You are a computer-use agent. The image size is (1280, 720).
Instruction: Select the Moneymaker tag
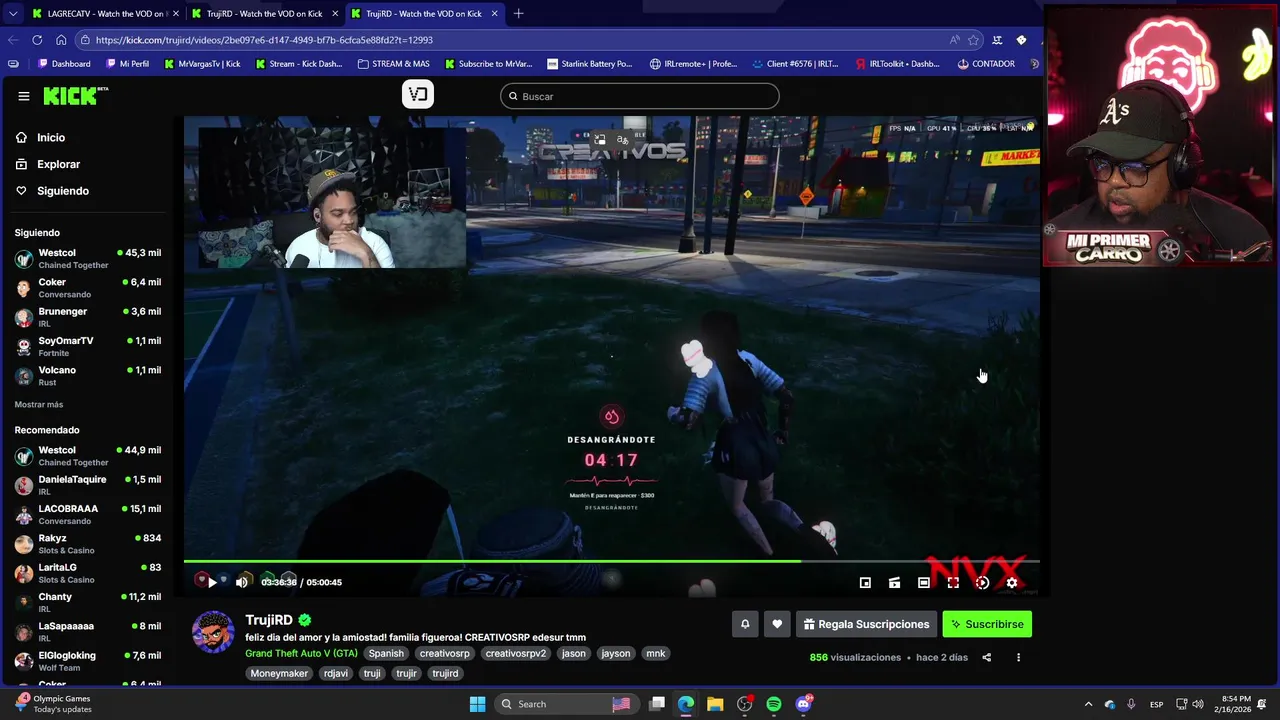pos(279,673)
